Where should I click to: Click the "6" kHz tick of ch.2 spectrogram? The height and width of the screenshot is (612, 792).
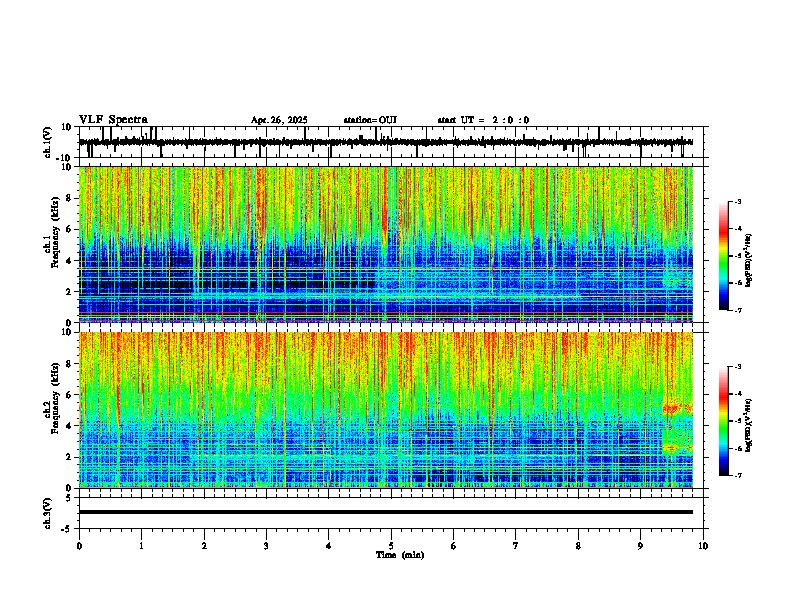pos(69,395)
